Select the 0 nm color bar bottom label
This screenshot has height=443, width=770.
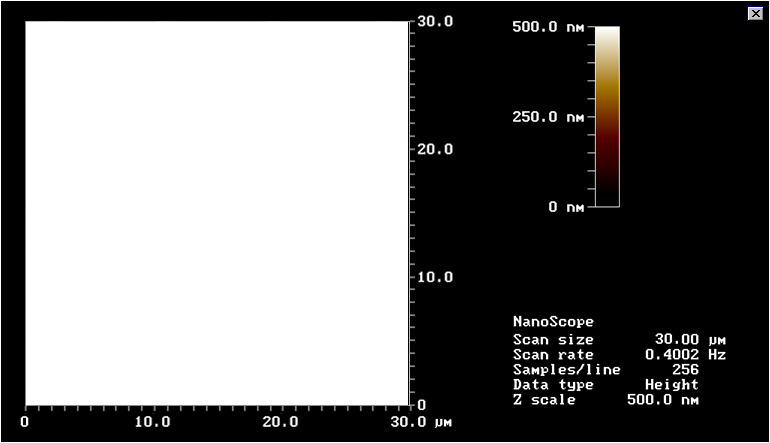[566, 207]
